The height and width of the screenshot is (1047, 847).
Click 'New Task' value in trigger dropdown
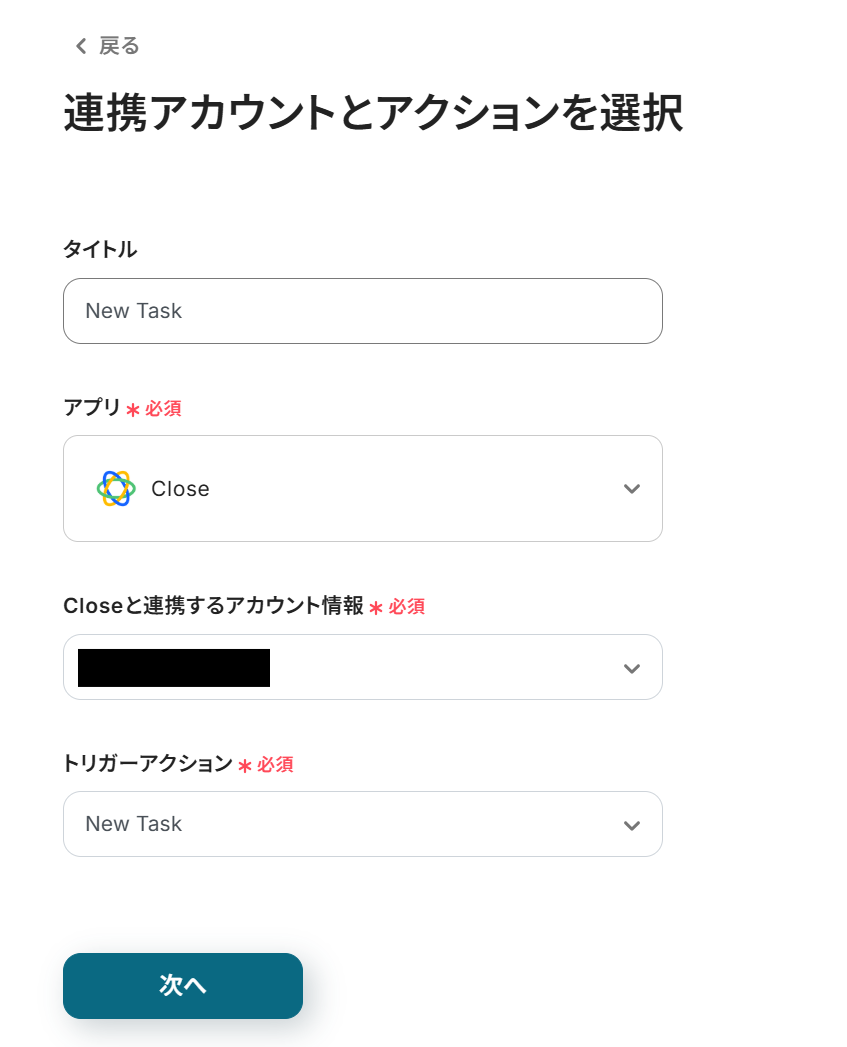134,824
